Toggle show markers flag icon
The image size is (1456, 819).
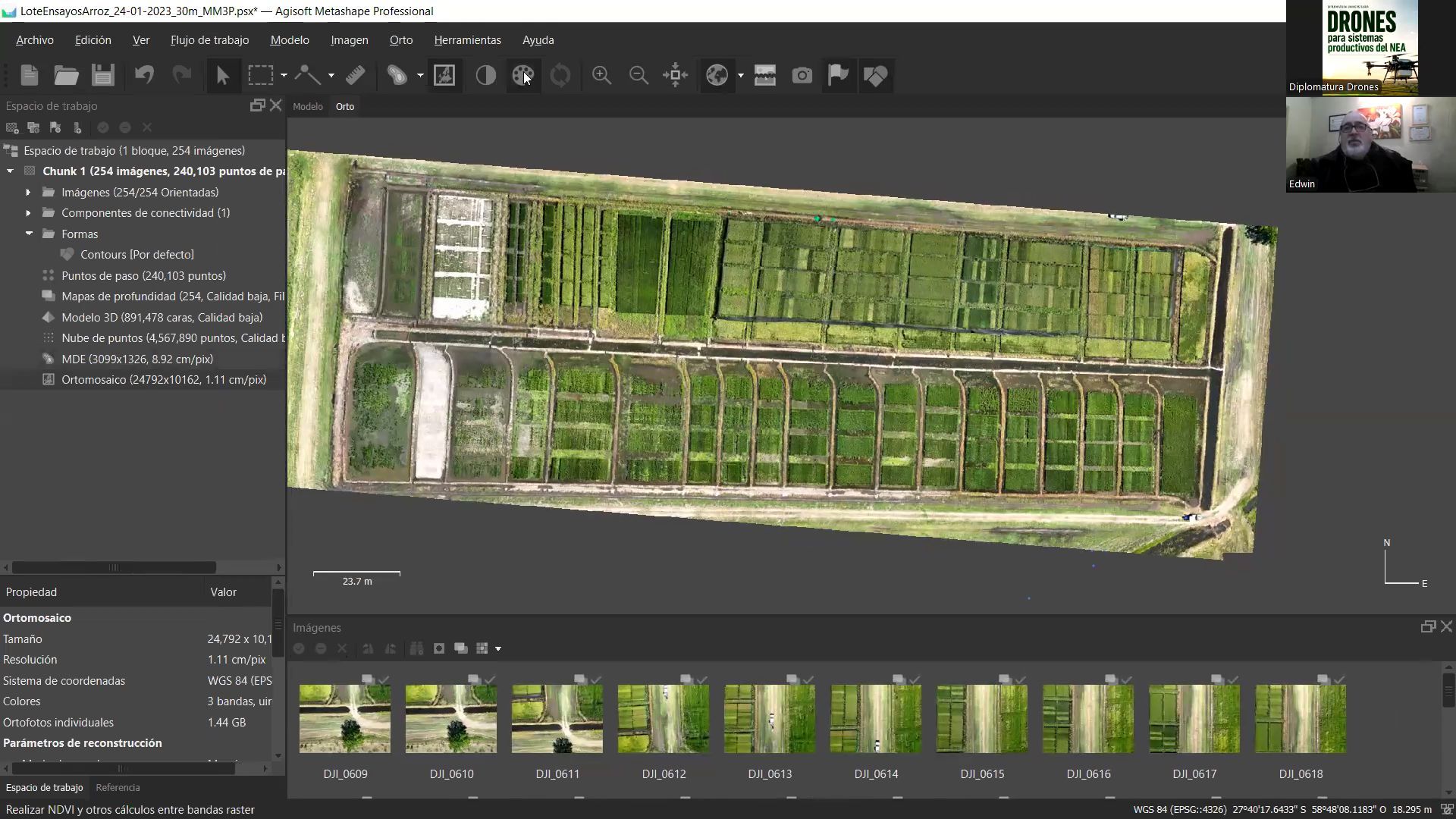coord(838,75)
